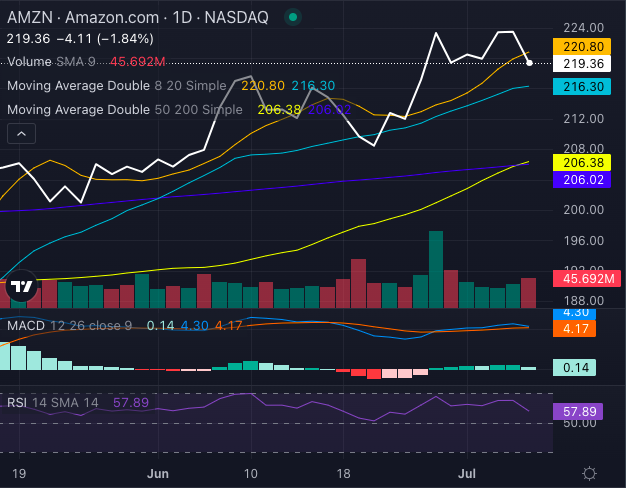Screen dimensions: 626x488
Task: Click the 19 date on time axis
Action: click(x=19, y=474)
